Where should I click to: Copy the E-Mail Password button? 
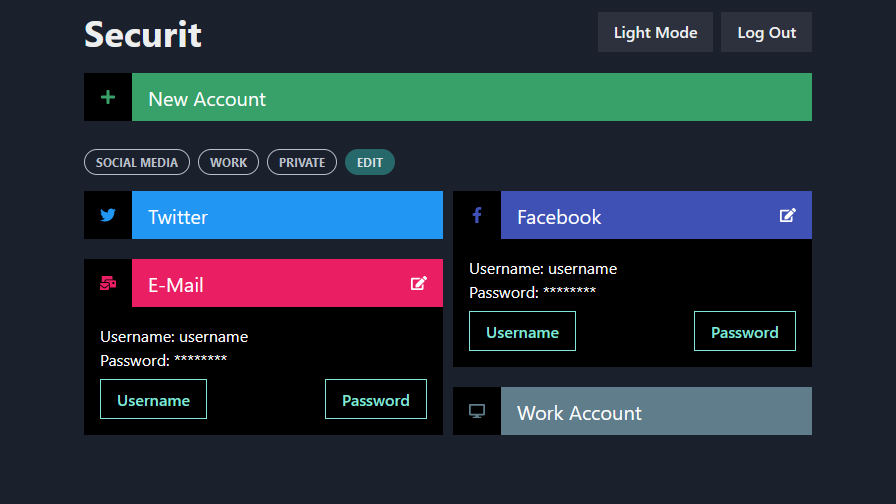[375, 399]
